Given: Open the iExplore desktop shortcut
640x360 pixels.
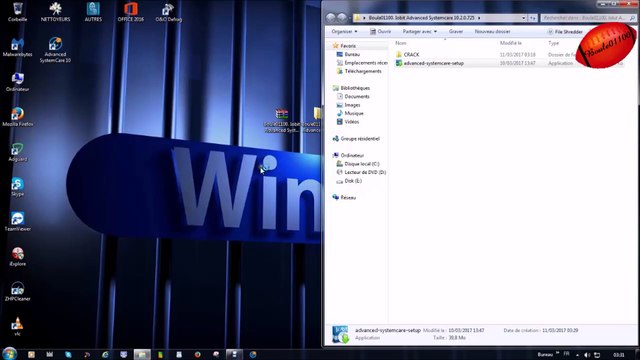Looking at the screenshot, I should 17,256.
